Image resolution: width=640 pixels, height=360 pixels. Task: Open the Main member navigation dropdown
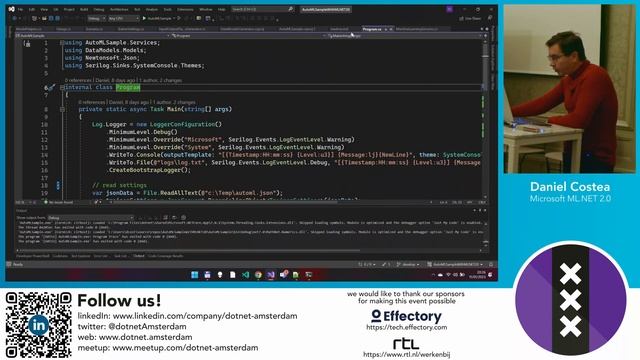pos(405,36)
